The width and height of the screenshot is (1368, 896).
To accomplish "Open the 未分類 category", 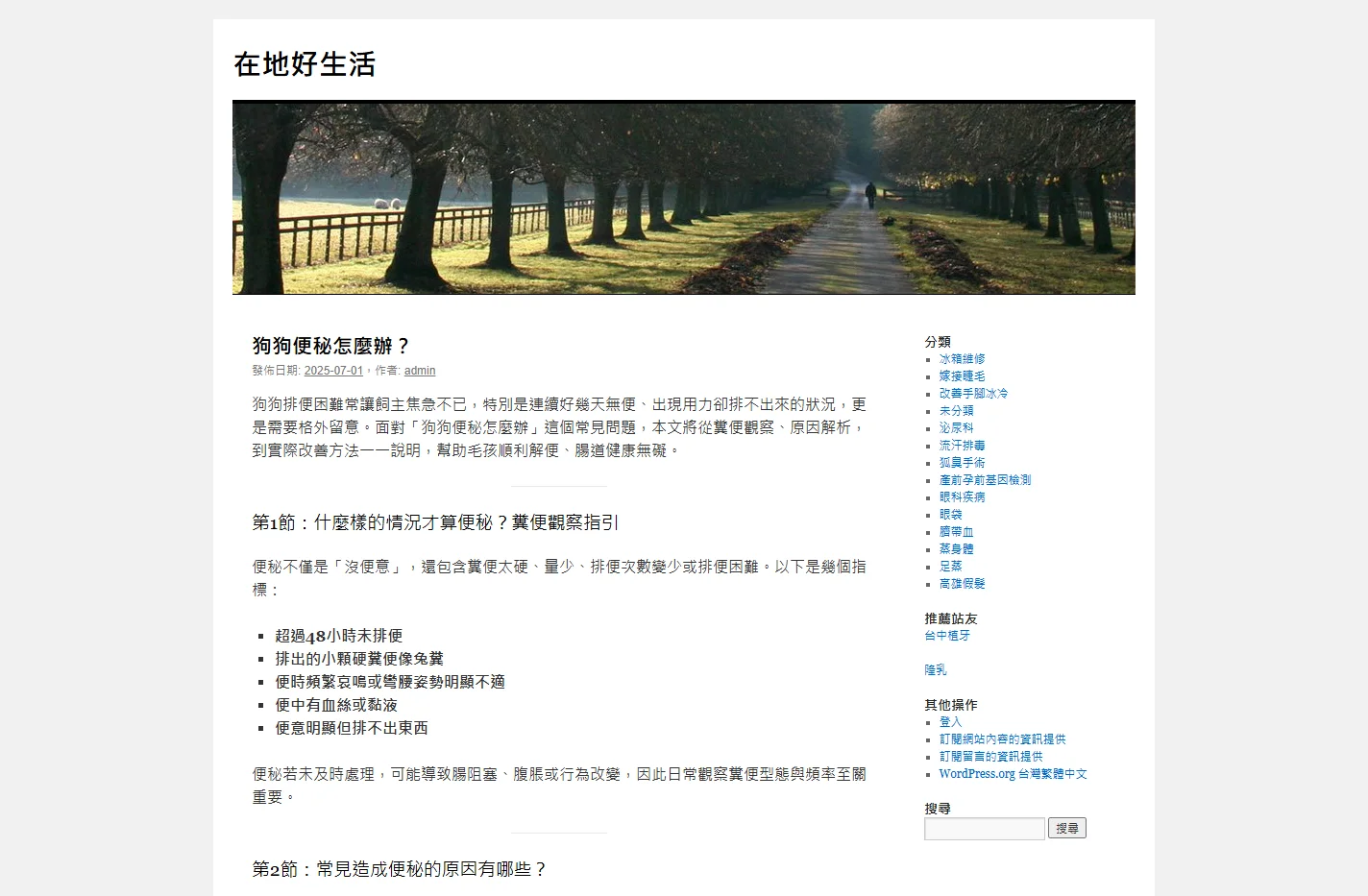I will 956,411.
